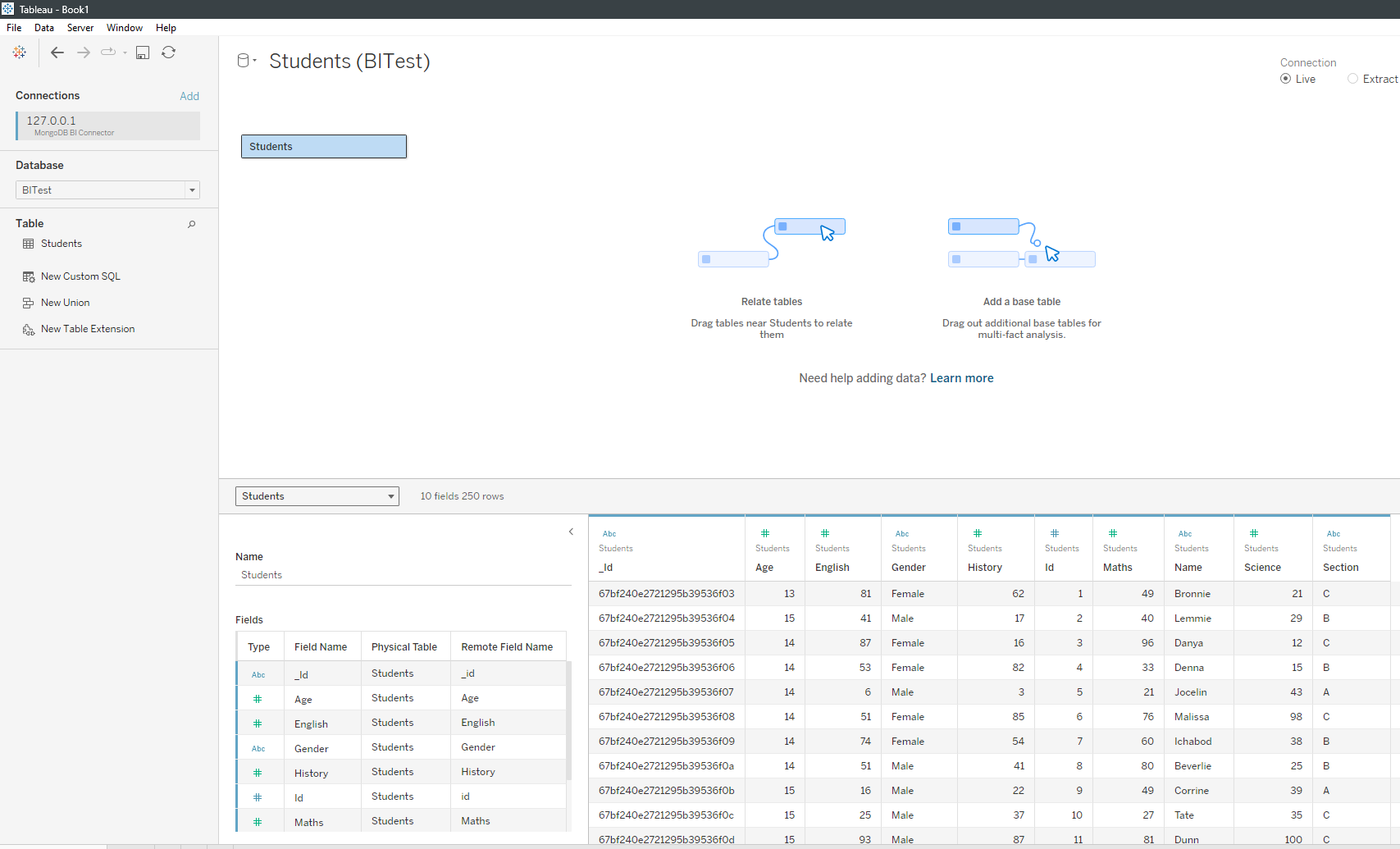Click the Lemmie name cell
This screenshot has height=849, width=1400.
(x=1198, y=618)
